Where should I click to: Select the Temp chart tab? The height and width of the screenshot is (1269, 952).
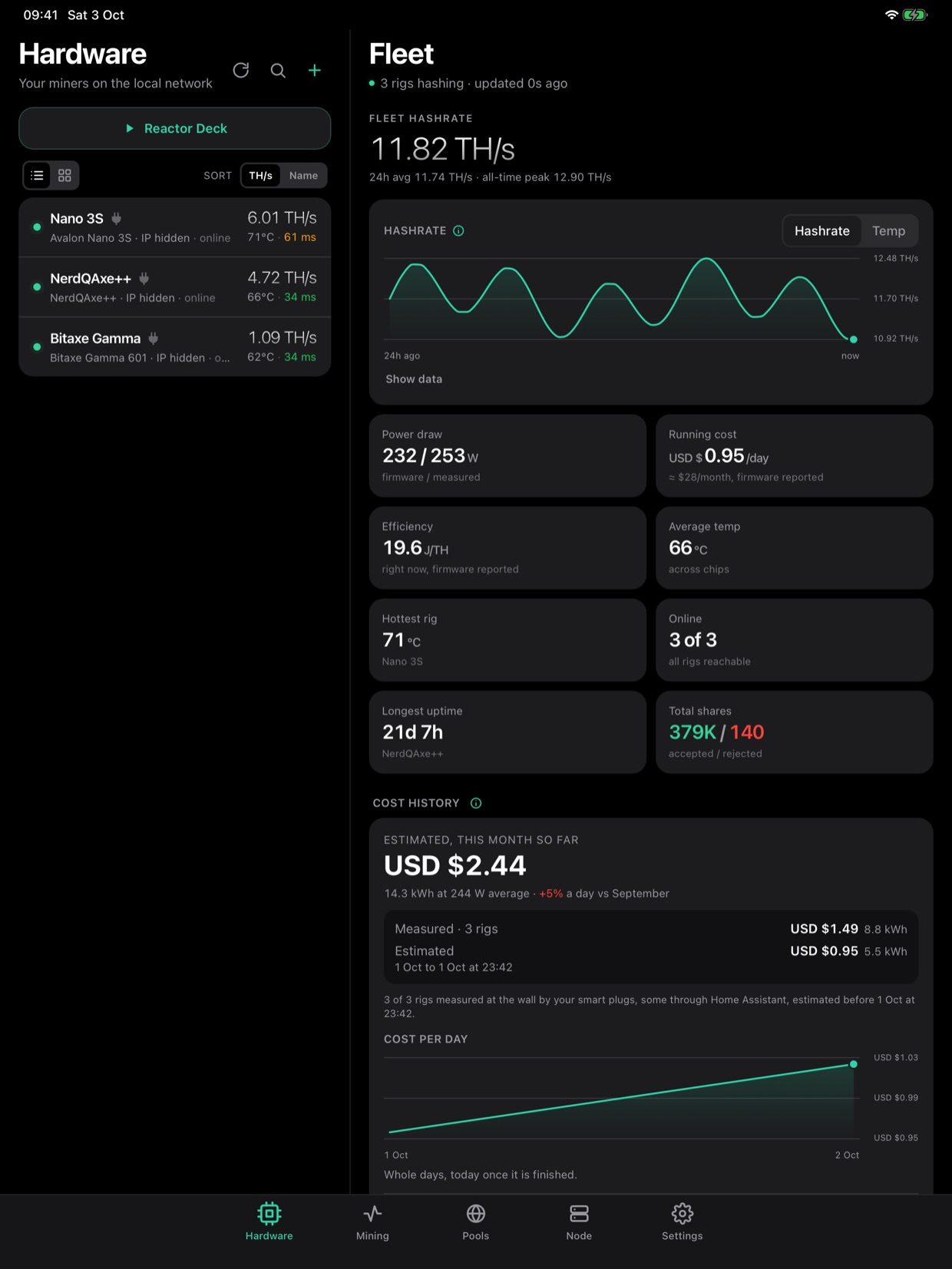(888, 231)
